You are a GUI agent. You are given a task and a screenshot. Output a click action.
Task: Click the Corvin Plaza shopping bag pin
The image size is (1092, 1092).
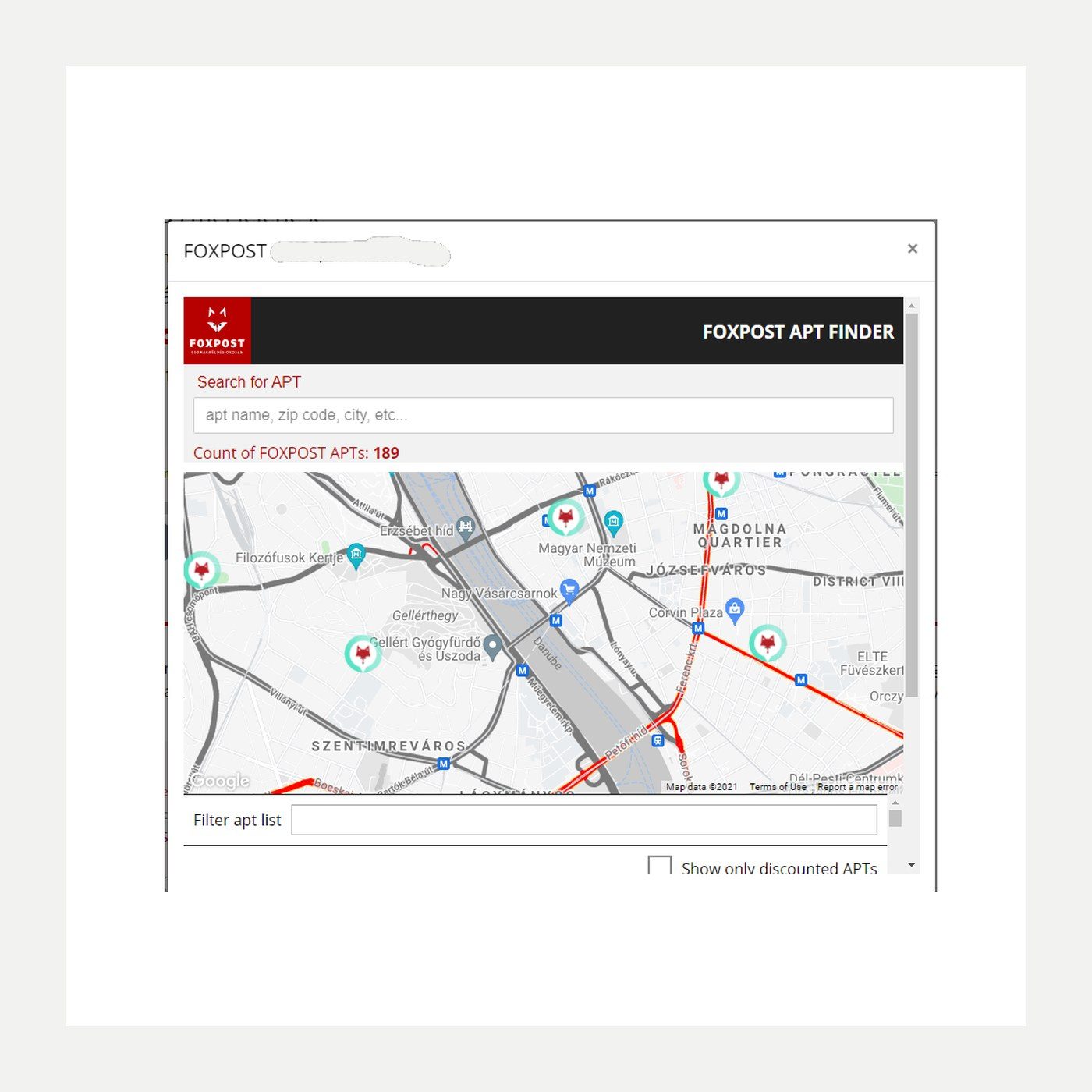click(735, 611)
